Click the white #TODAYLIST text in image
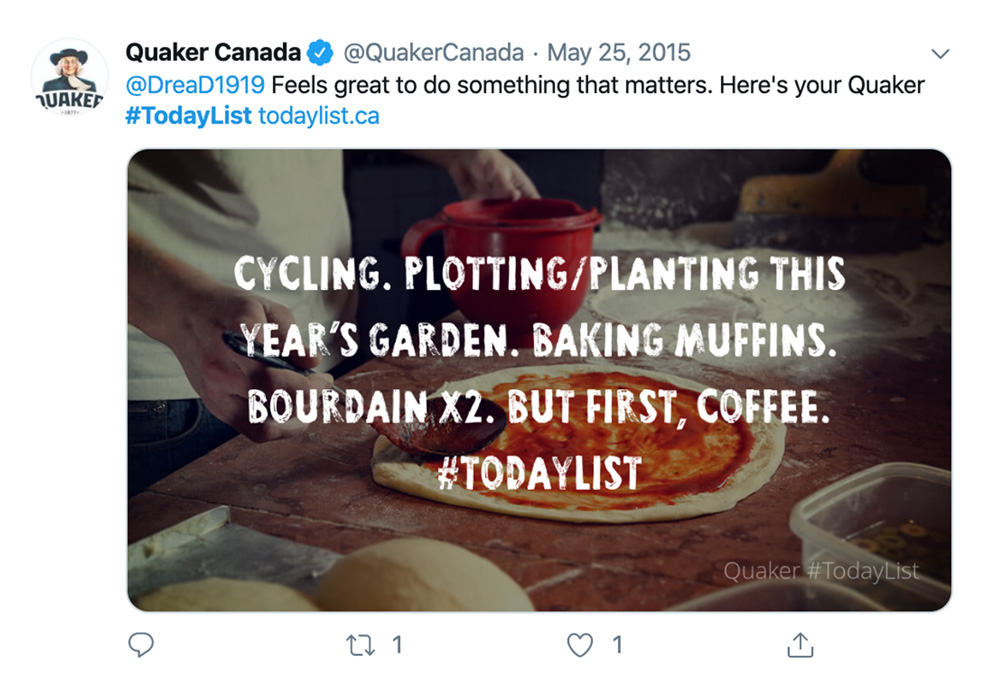Image resolution: width=1000 pixels, height=680 pixels. point(539,473)
